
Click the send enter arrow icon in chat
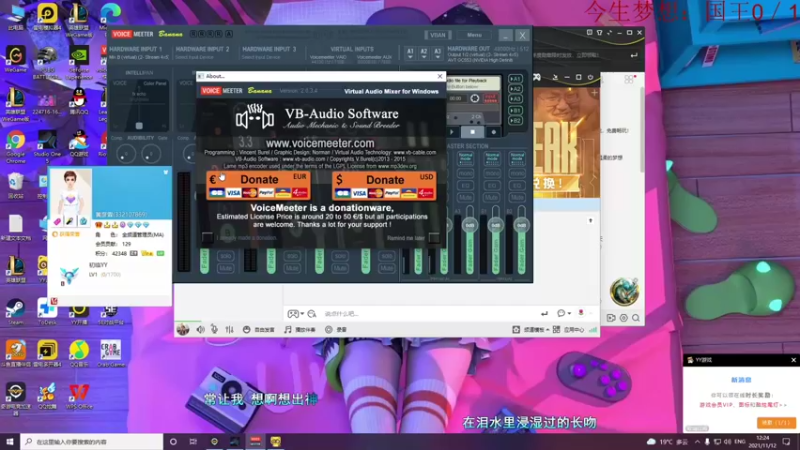click(x=544, y=313)
